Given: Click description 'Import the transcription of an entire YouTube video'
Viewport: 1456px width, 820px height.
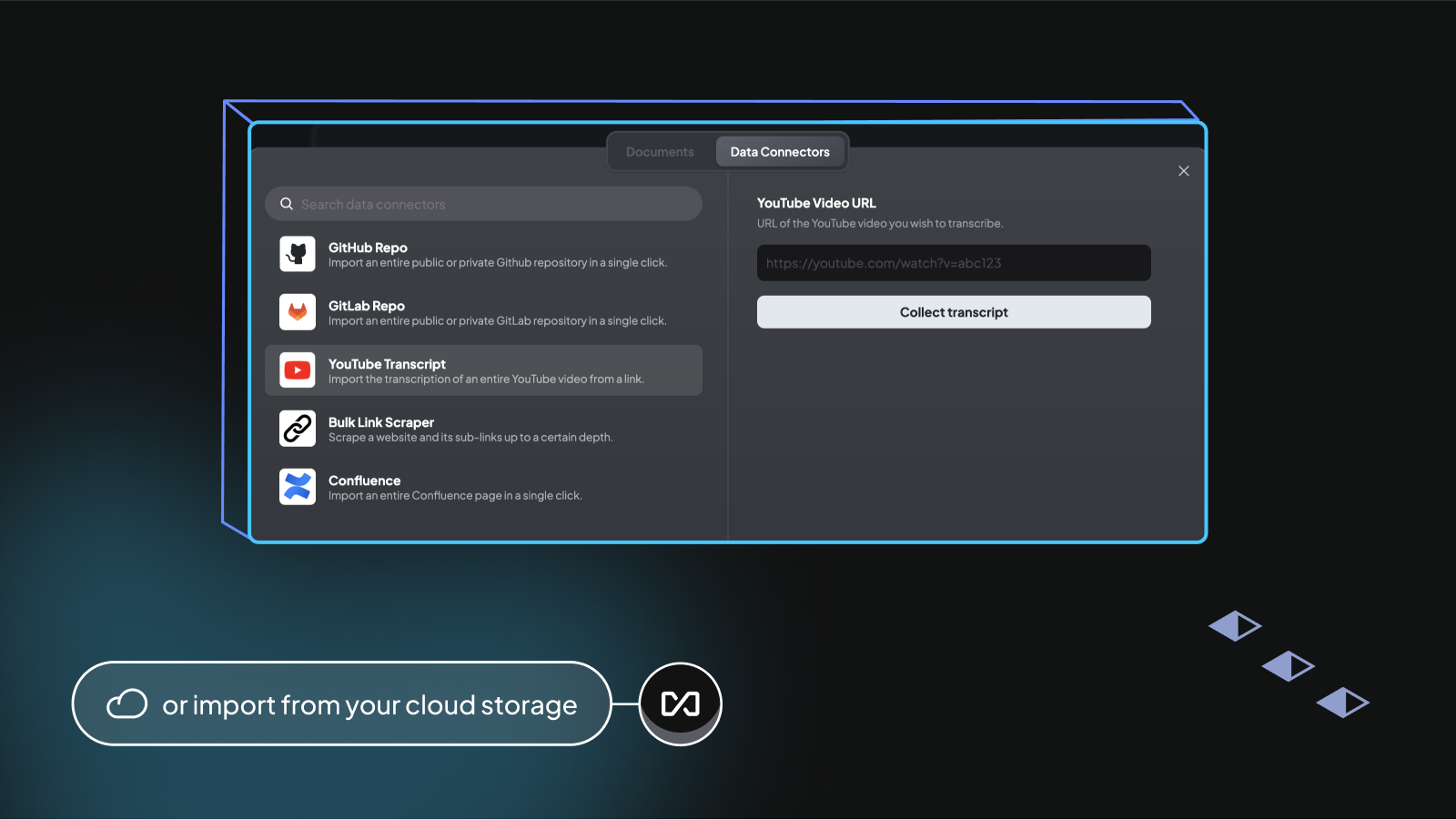Looking at the screenshot, I should point(458,380).
